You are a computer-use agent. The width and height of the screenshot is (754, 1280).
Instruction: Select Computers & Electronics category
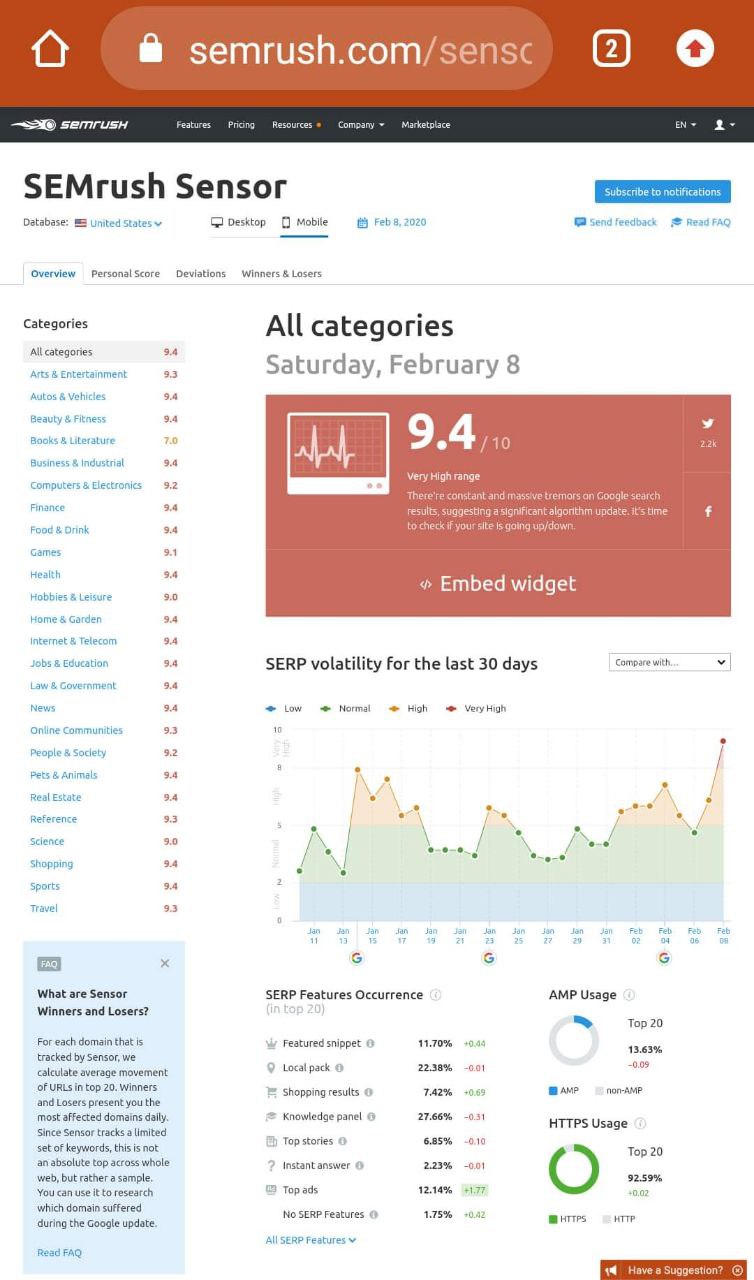86,485
